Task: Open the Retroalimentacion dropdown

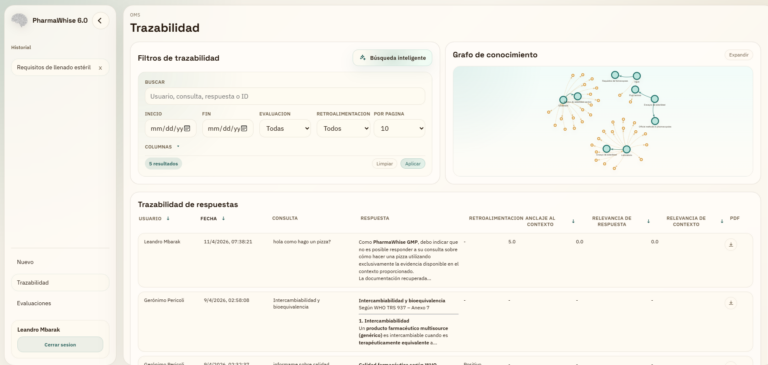Action: point(343,129)
